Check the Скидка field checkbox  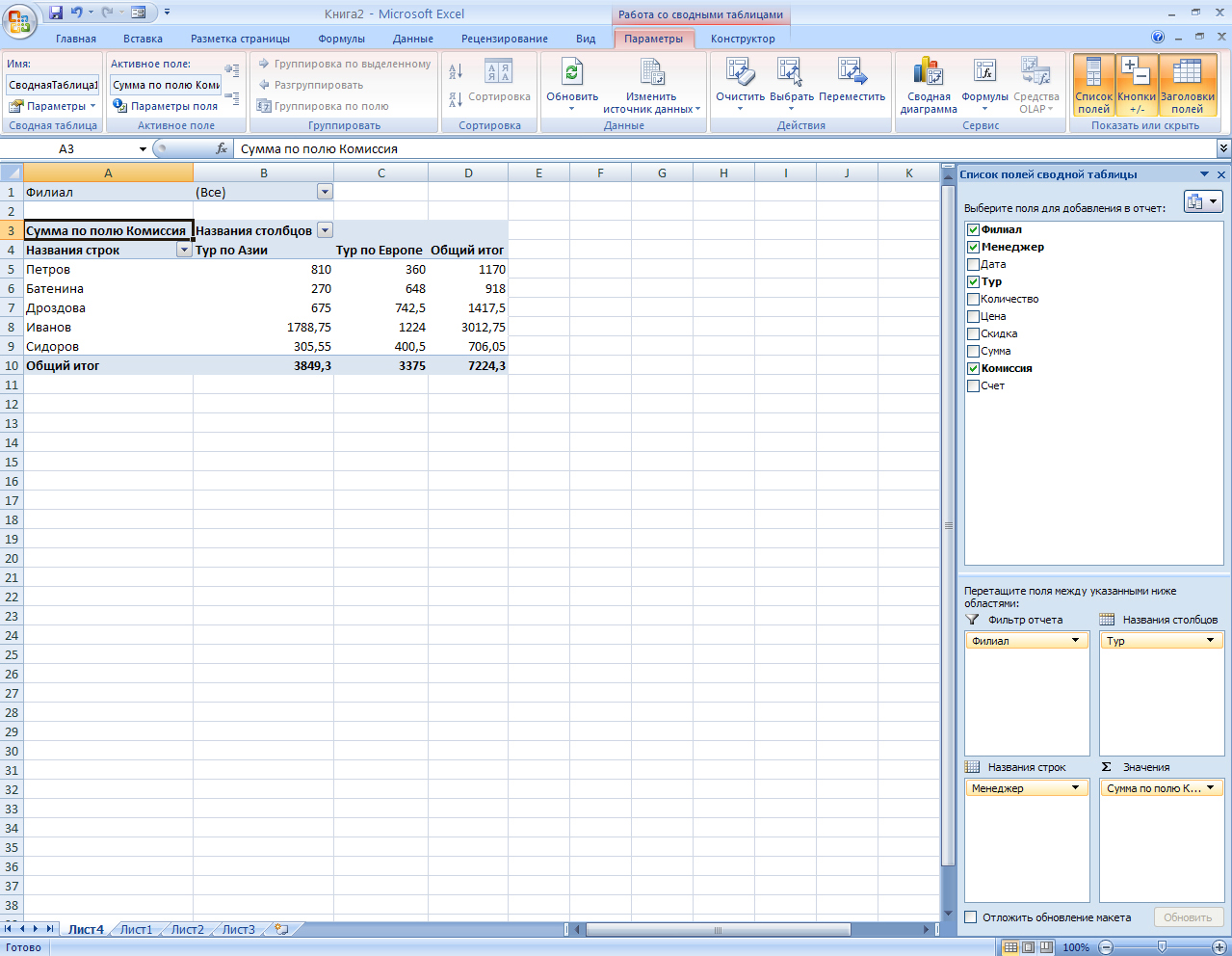pyautogui.click(x=973, y=333)
